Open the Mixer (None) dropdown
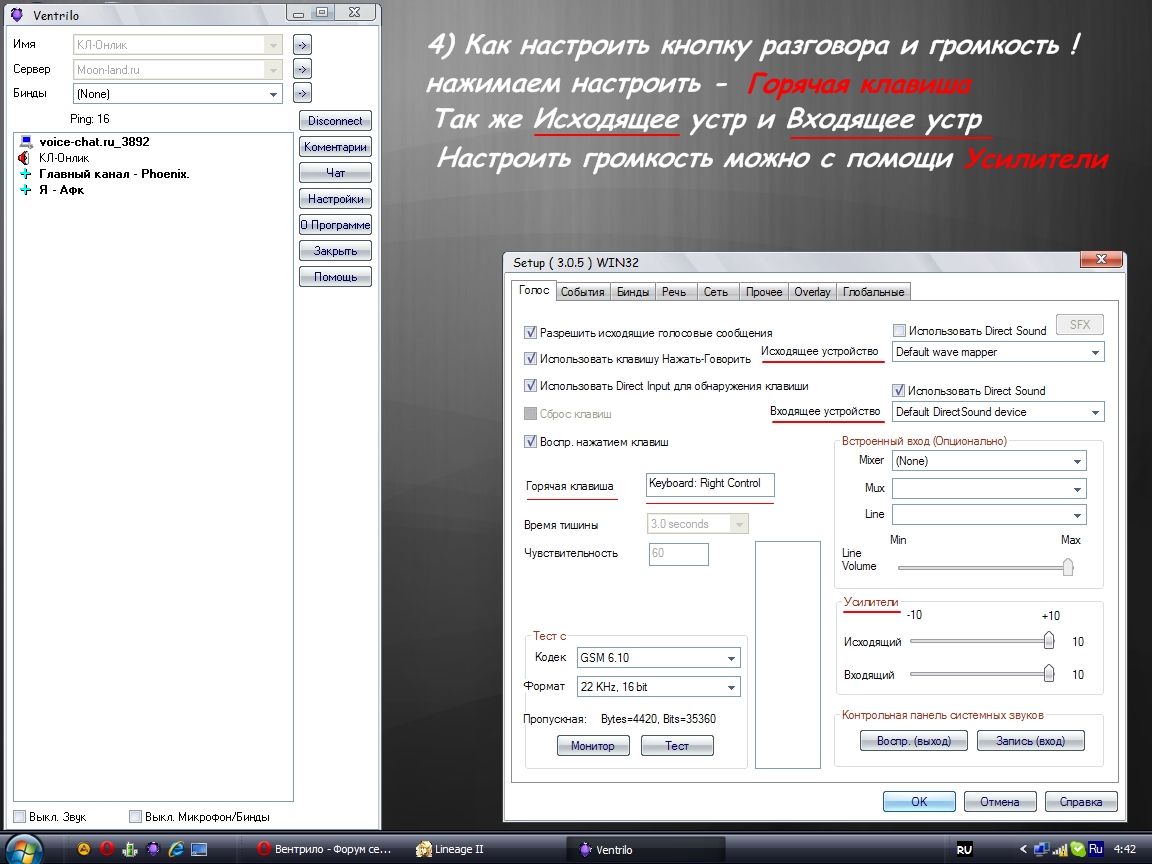Screen dimensions: 1152x864 coord(989,461)
